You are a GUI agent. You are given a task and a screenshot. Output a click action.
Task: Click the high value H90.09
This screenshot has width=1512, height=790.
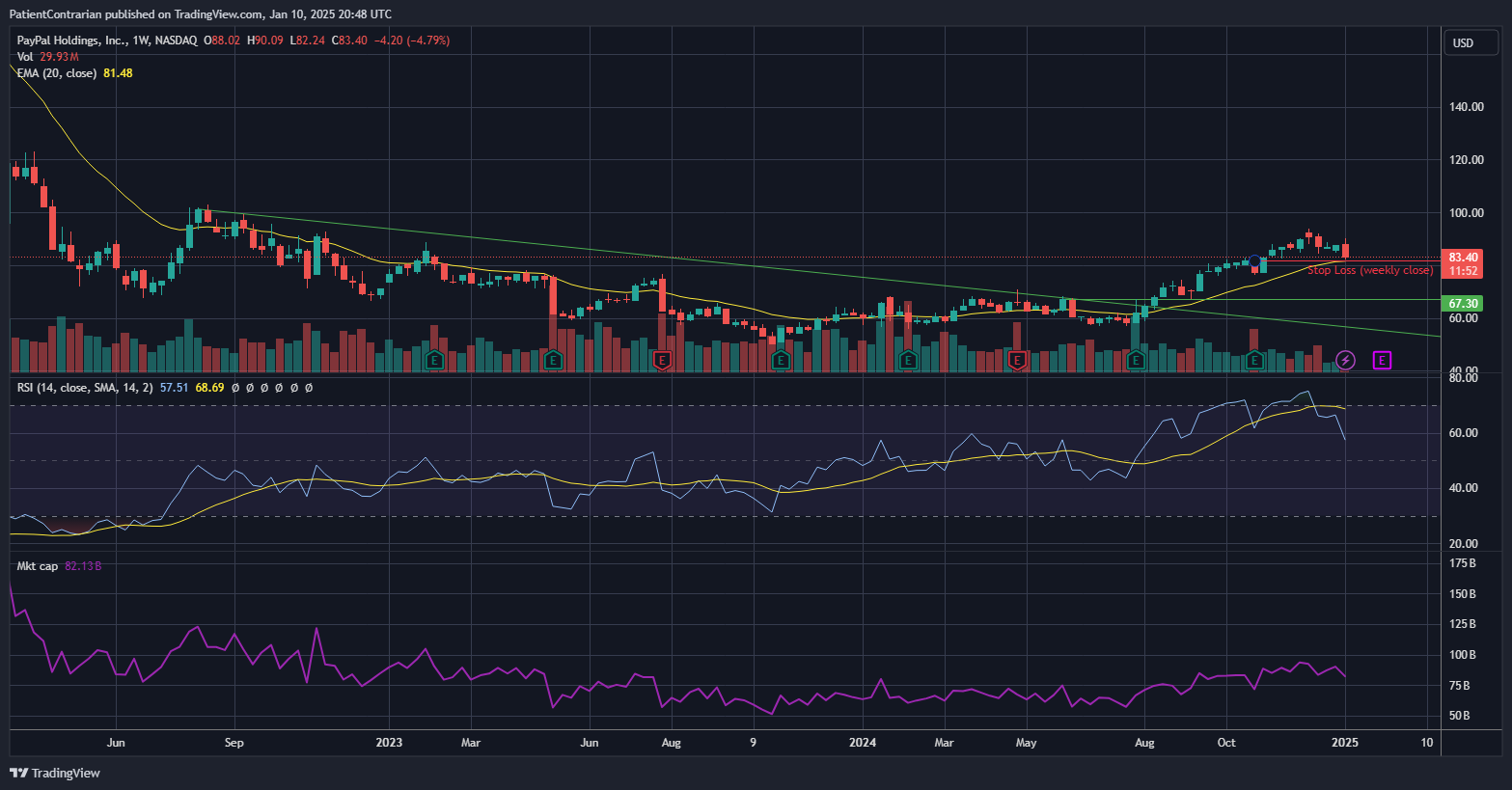click(x=265, y=41)
